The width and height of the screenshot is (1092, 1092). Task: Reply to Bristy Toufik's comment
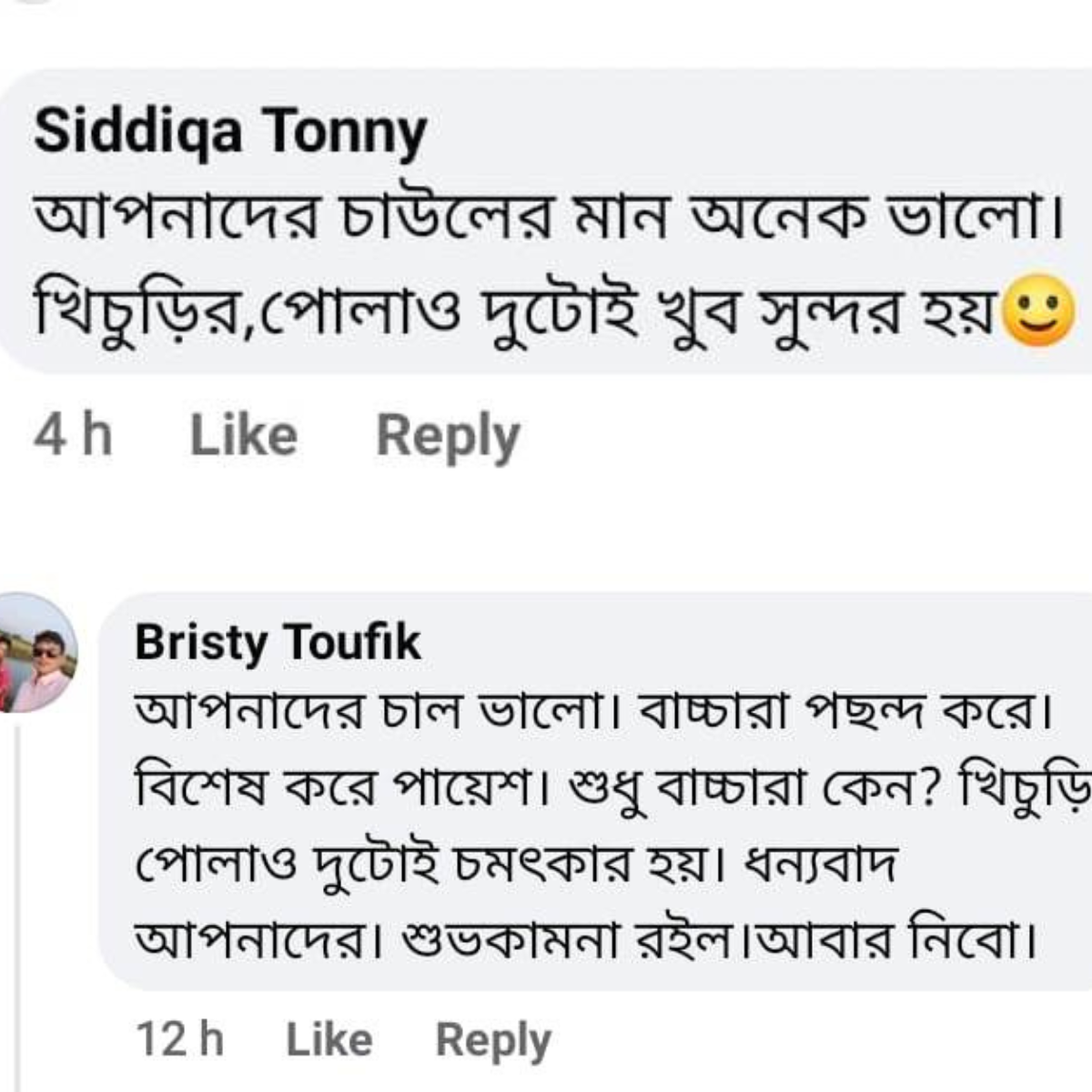point(493,1039)
